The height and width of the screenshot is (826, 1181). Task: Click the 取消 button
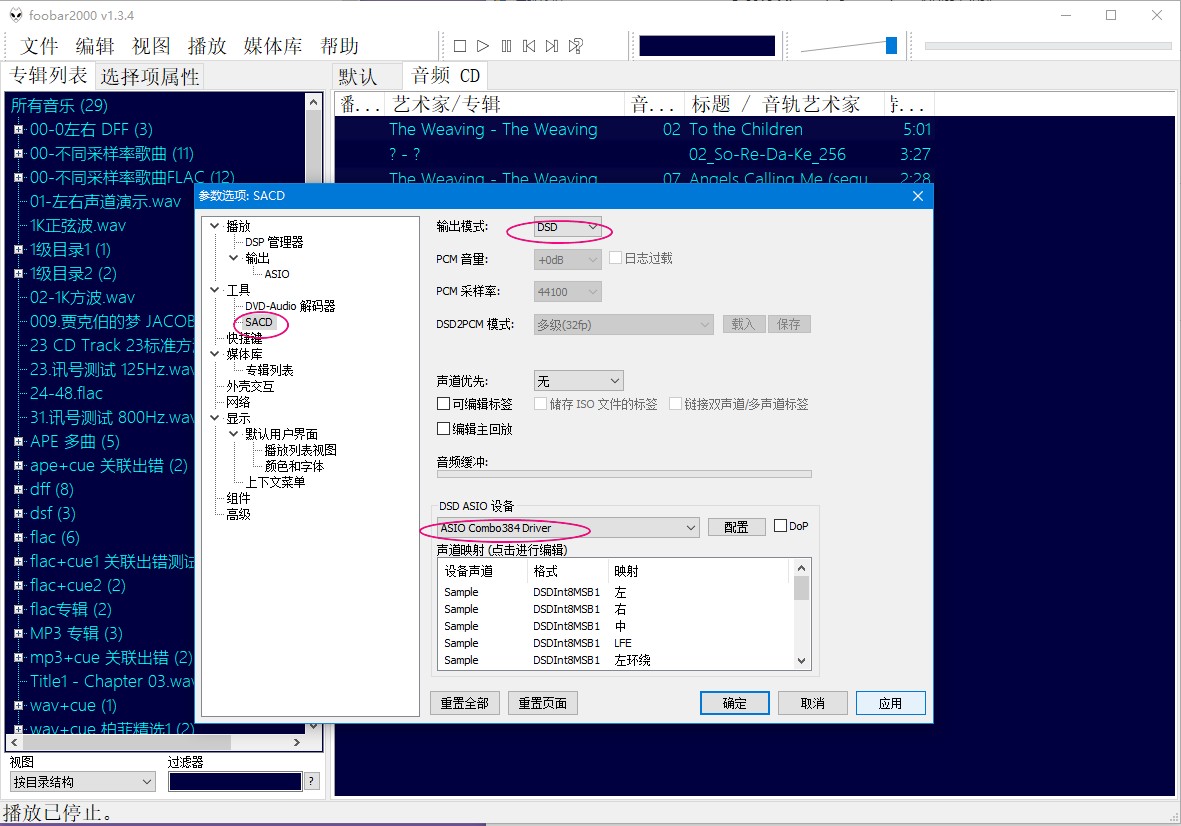click(812, 703)
